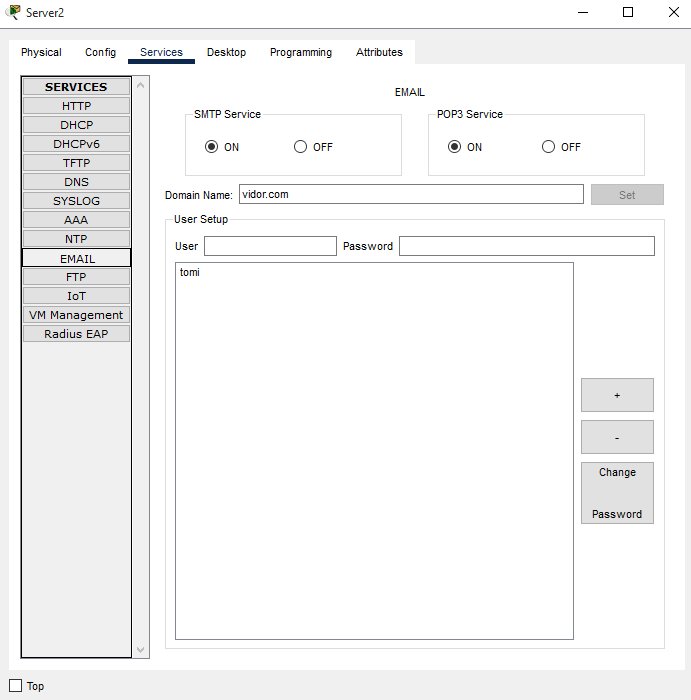Click the plus button to add user
691x700 pixels.
coord(617,395)
